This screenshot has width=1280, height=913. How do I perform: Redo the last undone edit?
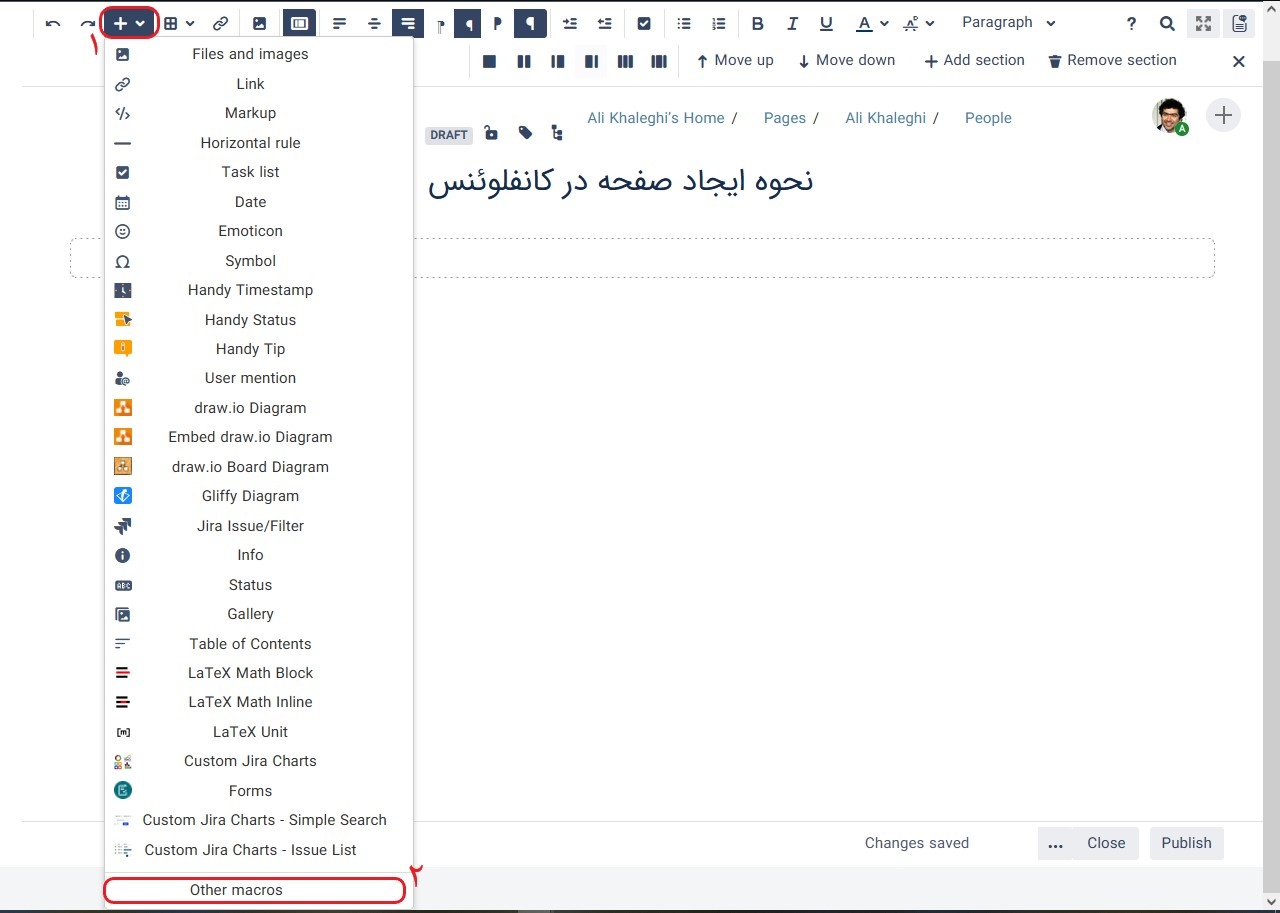[88, 23]
